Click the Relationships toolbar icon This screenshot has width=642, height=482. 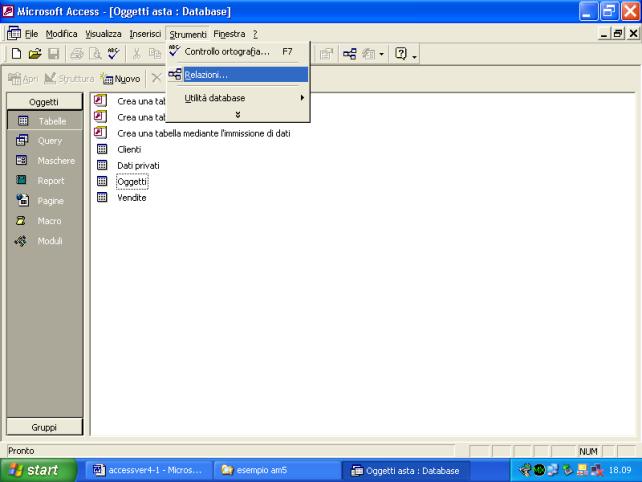point(349,54)
